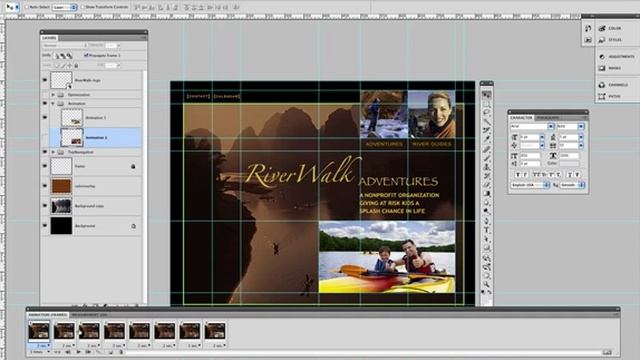Toggle Faux Bold in Character panel
640x360 pixels.
[x=518, y=175]
